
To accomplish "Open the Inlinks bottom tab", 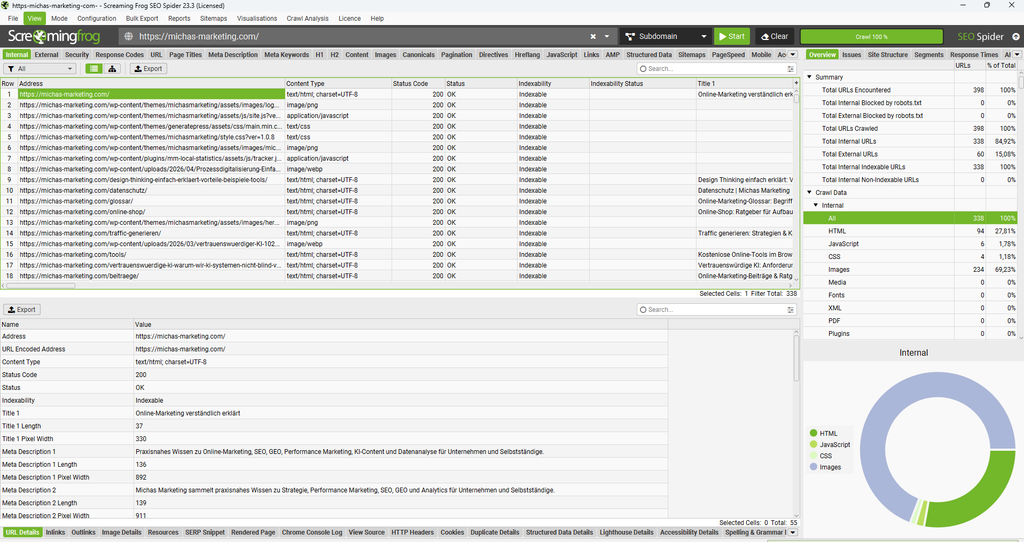I will [x=56, y=532].
